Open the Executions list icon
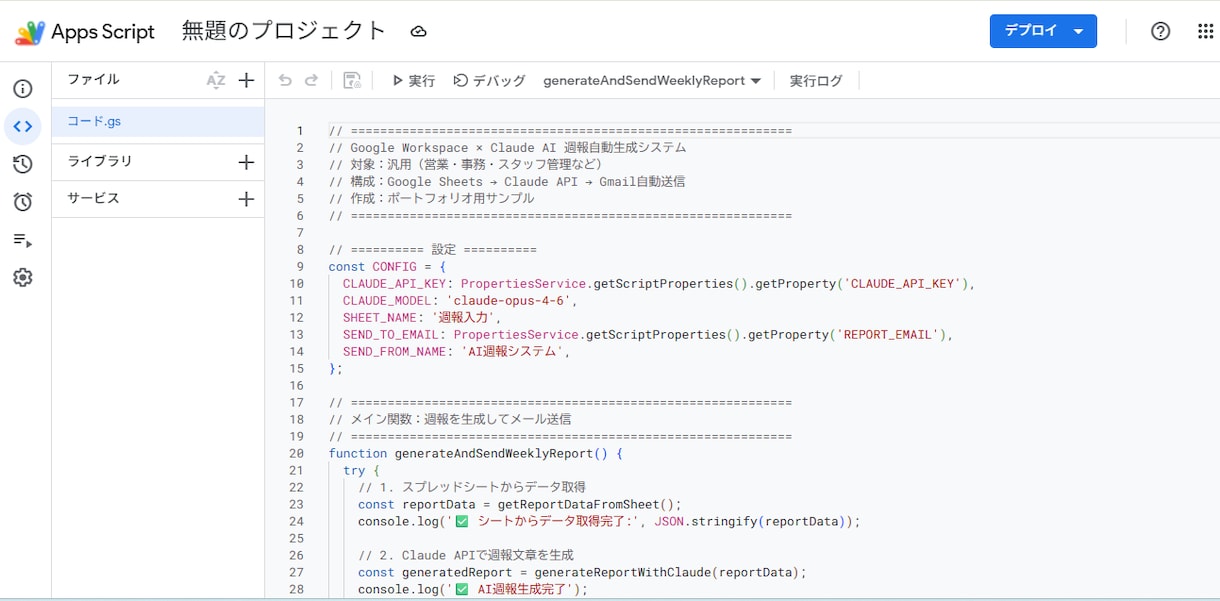This screenshot has width=1220, height=601. click(x=23, y=240)
